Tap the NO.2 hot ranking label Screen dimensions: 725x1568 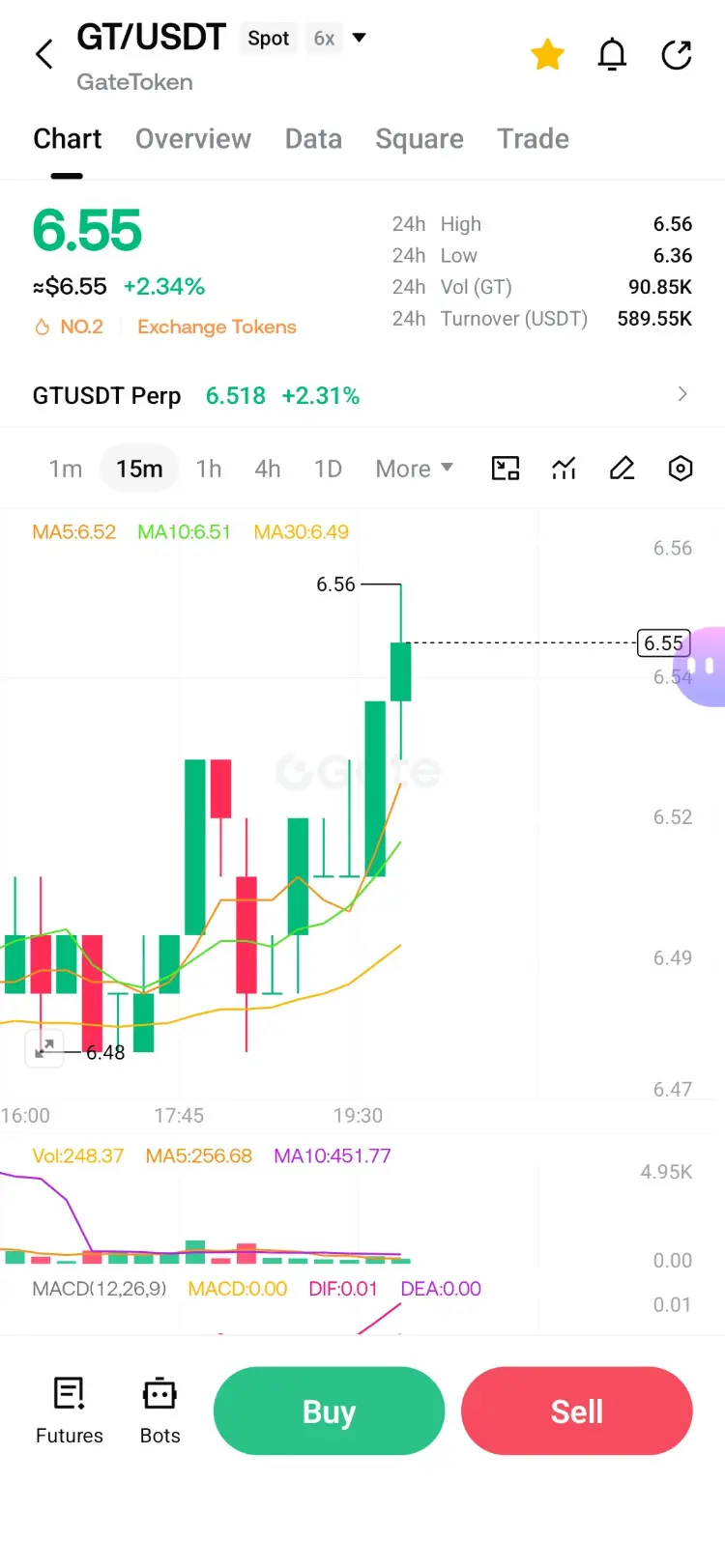[x=69, y=327]
